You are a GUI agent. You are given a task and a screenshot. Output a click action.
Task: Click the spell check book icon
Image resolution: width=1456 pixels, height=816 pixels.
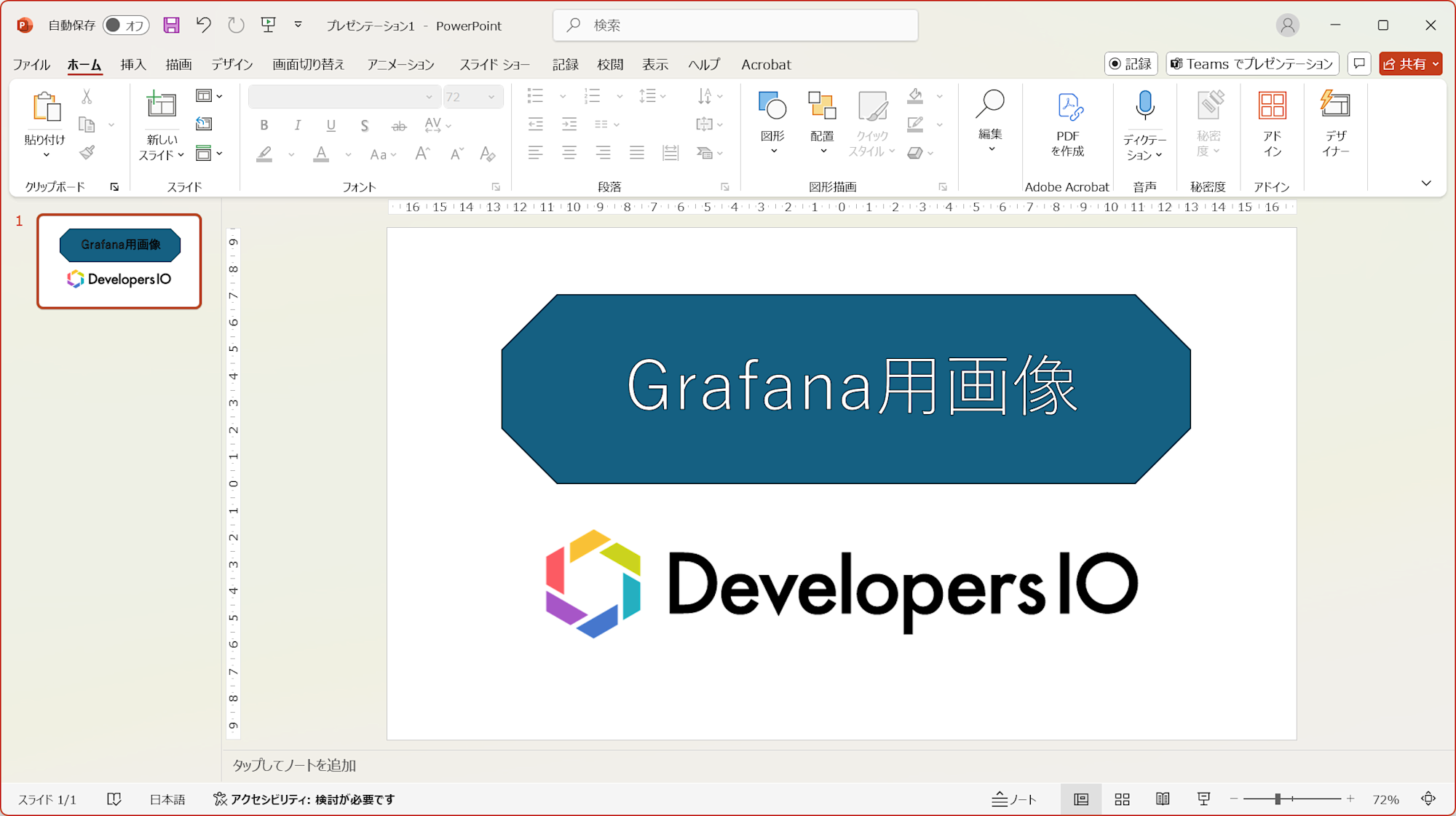[114, 799]
